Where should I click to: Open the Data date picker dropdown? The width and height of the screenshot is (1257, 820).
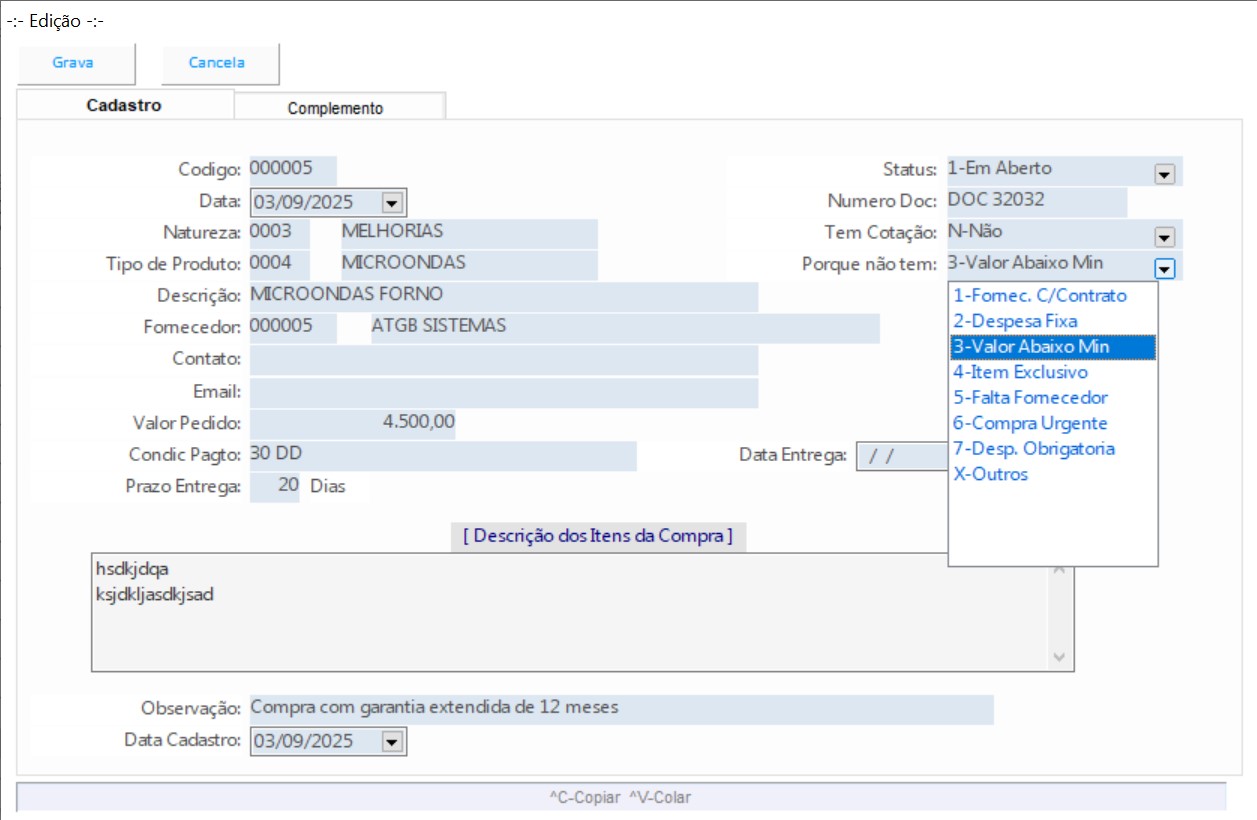click(x=392, y=203)
